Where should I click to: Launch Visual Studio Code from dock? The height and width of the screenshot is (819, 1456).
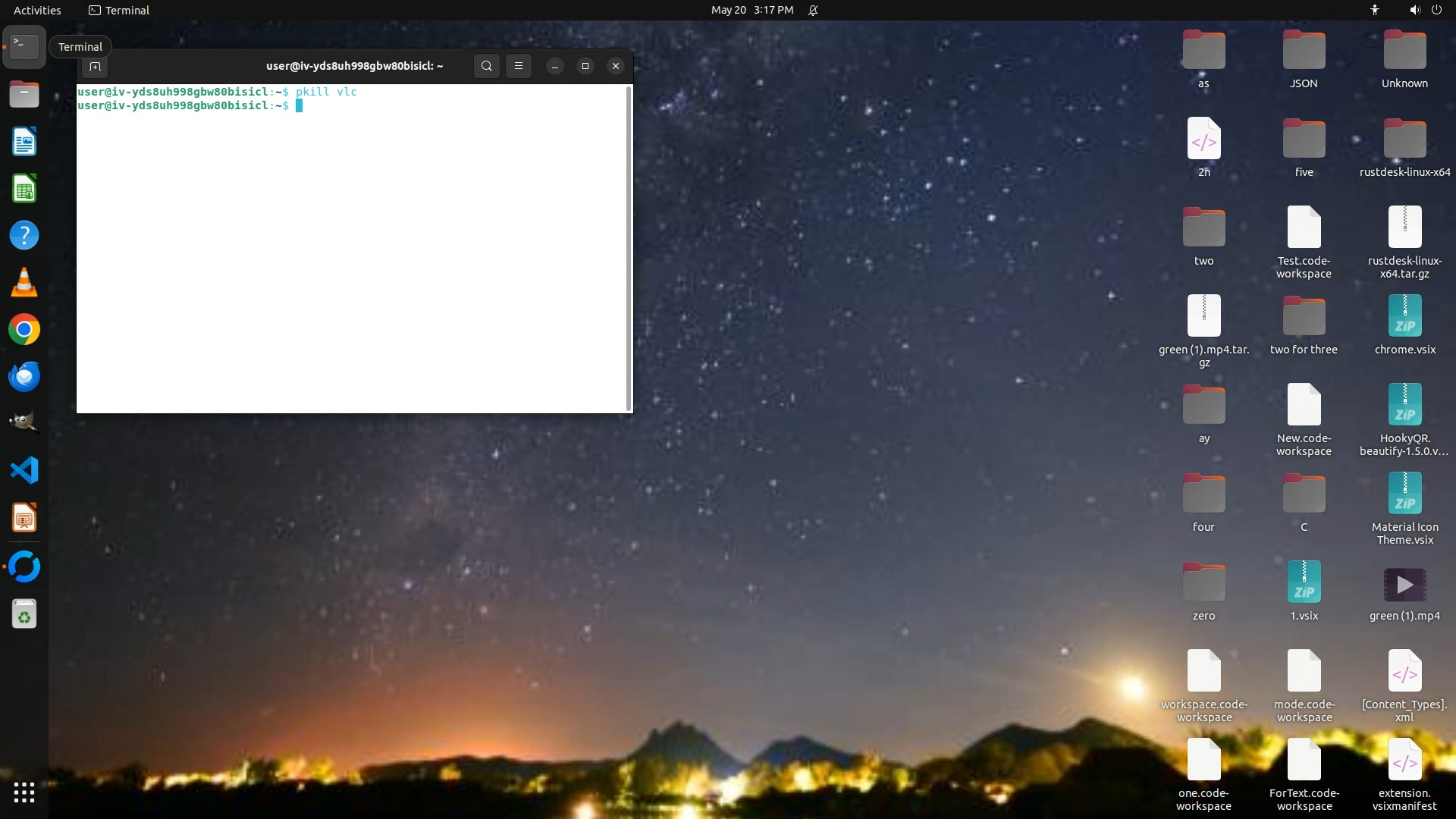pyautogui.click(x=24, y=471)
